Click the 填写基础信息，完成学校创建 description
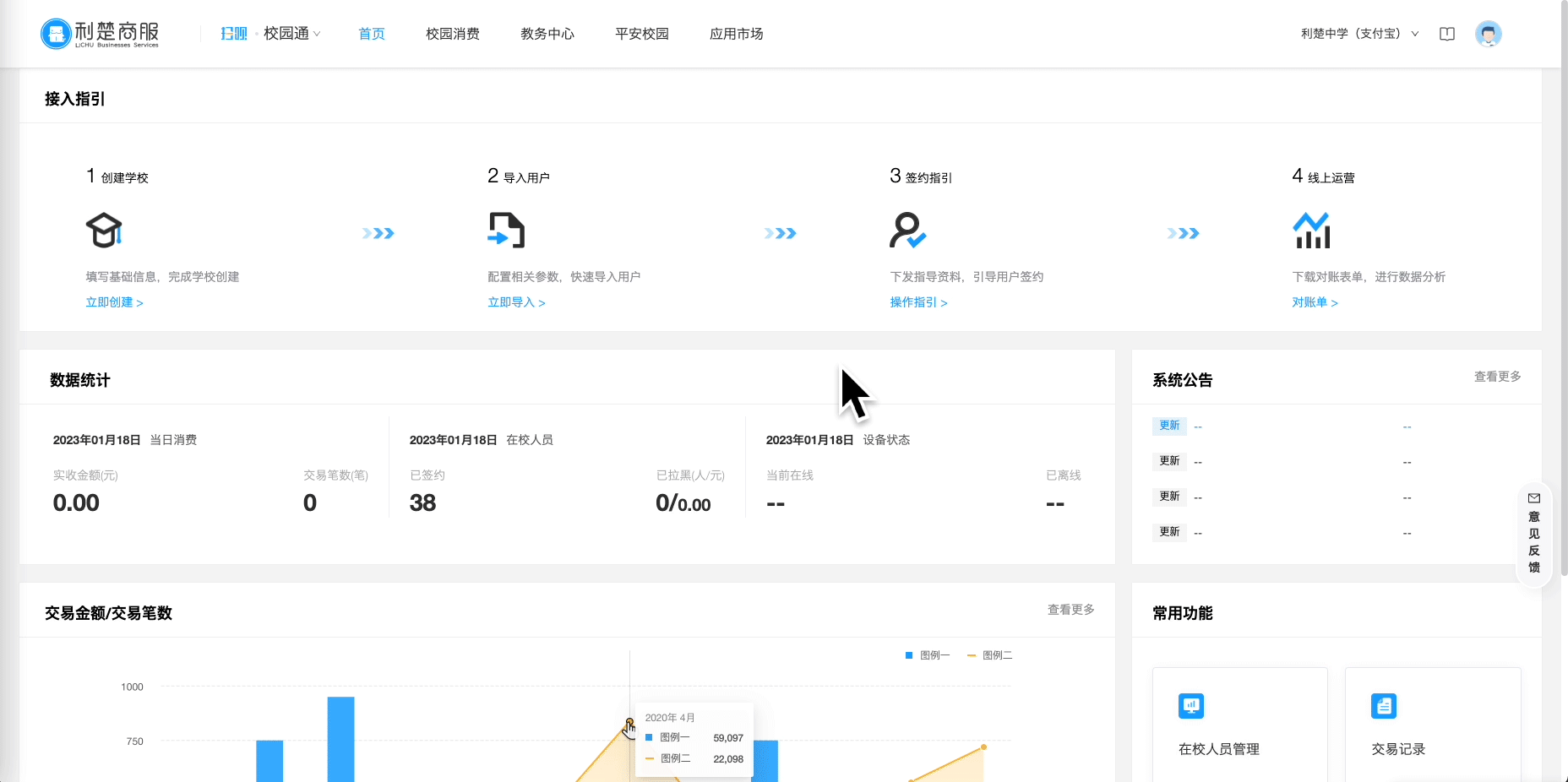The height and width of the screenshot is (782, 1568). tap(162, 277)
